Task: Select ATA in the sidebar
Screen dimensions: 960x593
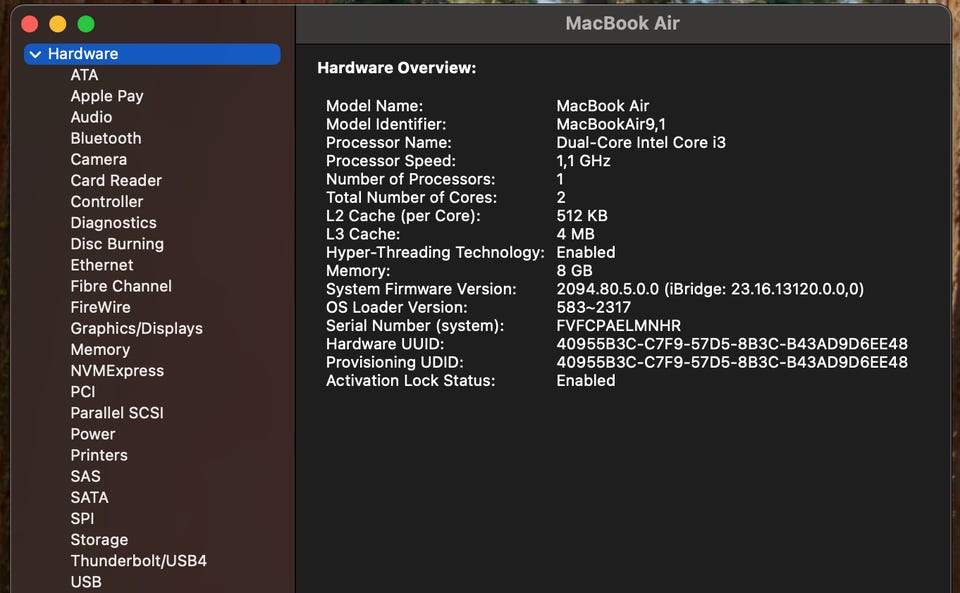Action: (x=84, y=75)
